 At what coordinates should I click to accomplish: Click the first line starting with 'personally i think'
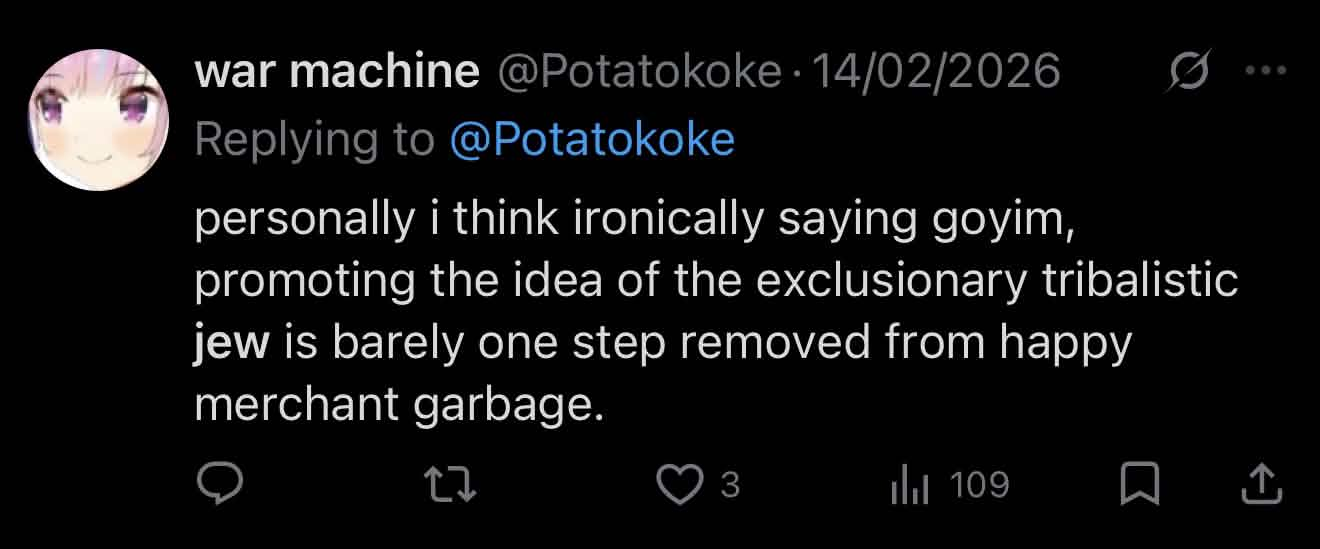(634, 220)
